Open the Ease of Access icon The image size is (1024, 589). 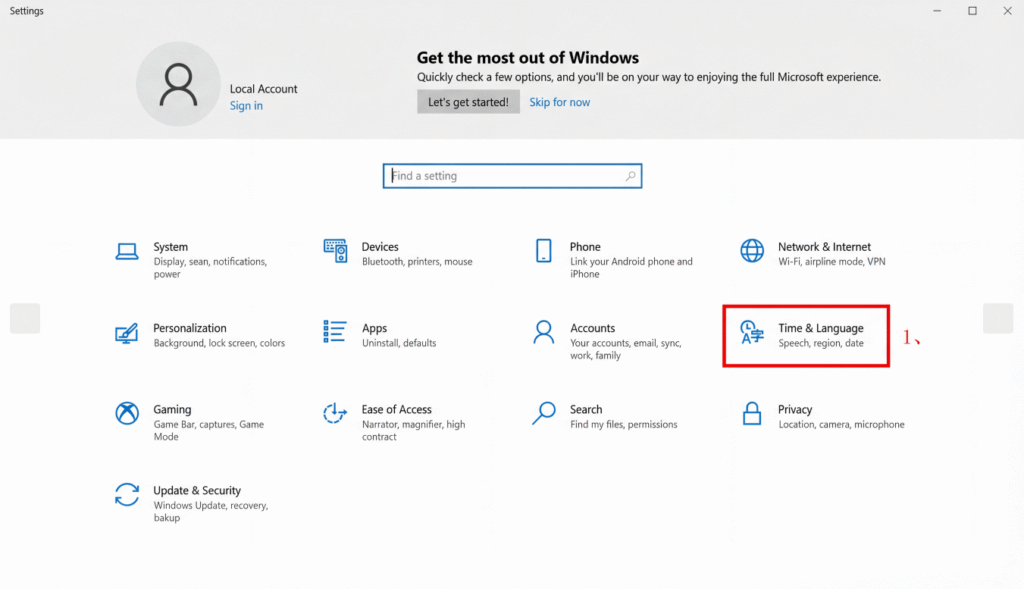point(335,413)
